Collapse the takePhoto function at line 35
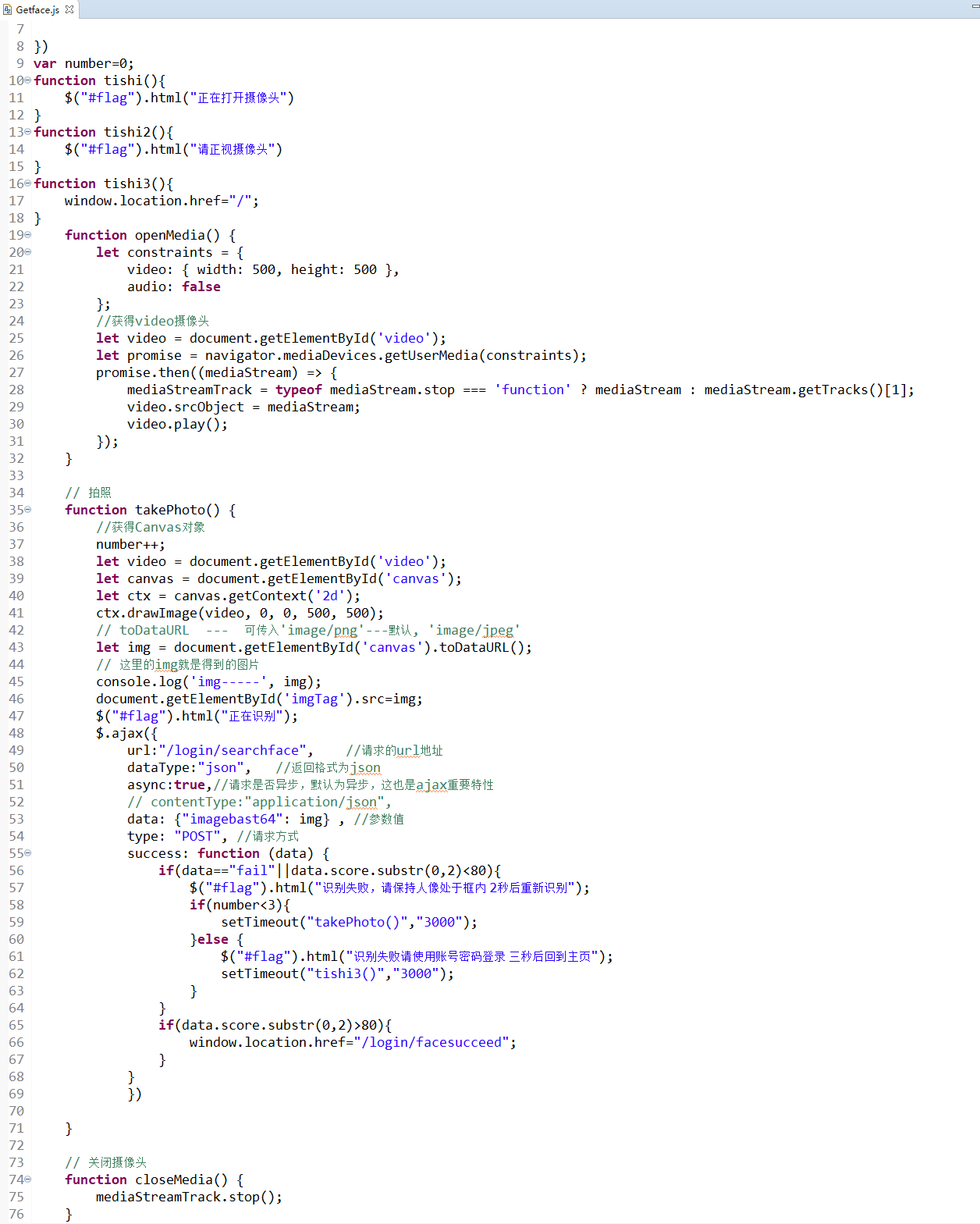Screen dimensions: 980x1224 click(28, 510)
